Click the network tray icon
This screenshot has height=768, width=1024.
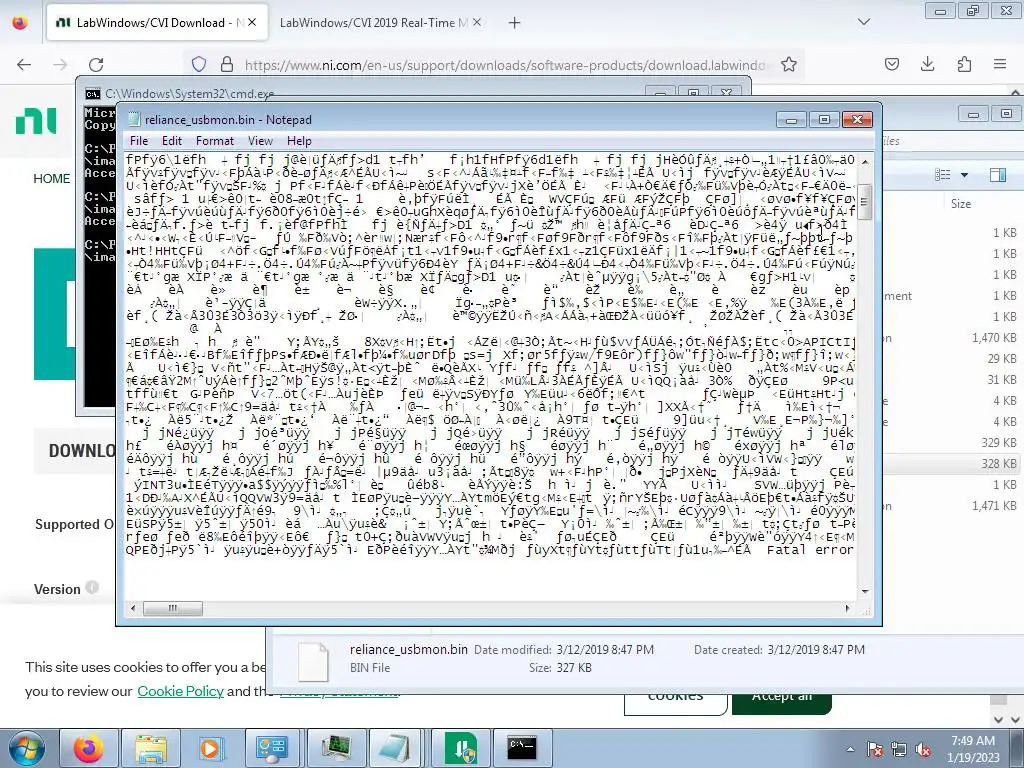click(x=899, y=749)
